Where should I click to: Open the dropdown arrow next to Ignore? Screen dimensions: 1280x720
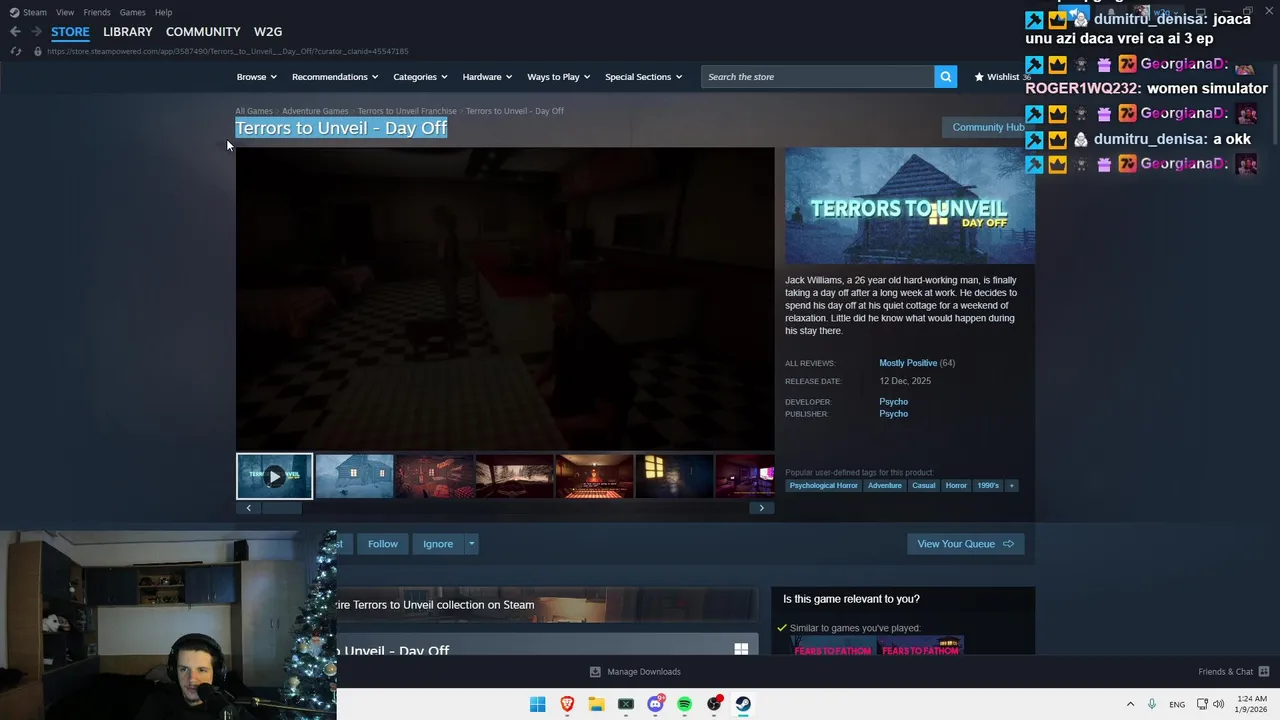click(471, 544)
